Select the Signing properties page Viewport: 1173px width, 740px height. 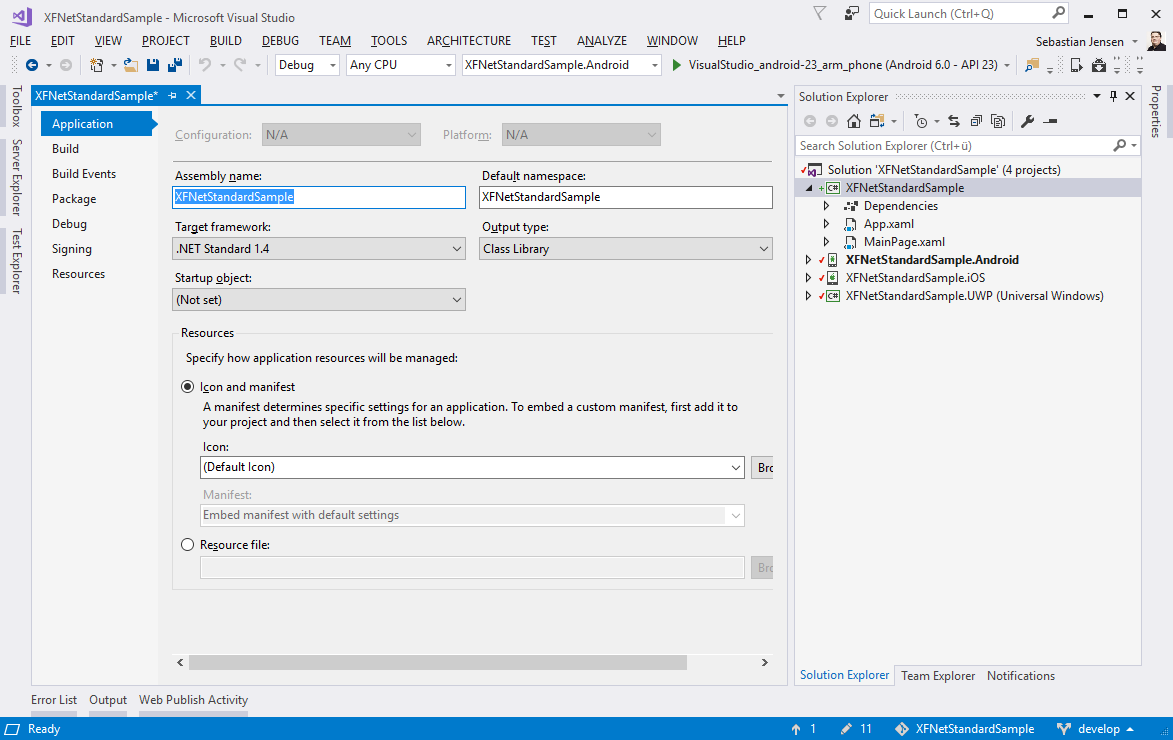(x=72, y=249)
